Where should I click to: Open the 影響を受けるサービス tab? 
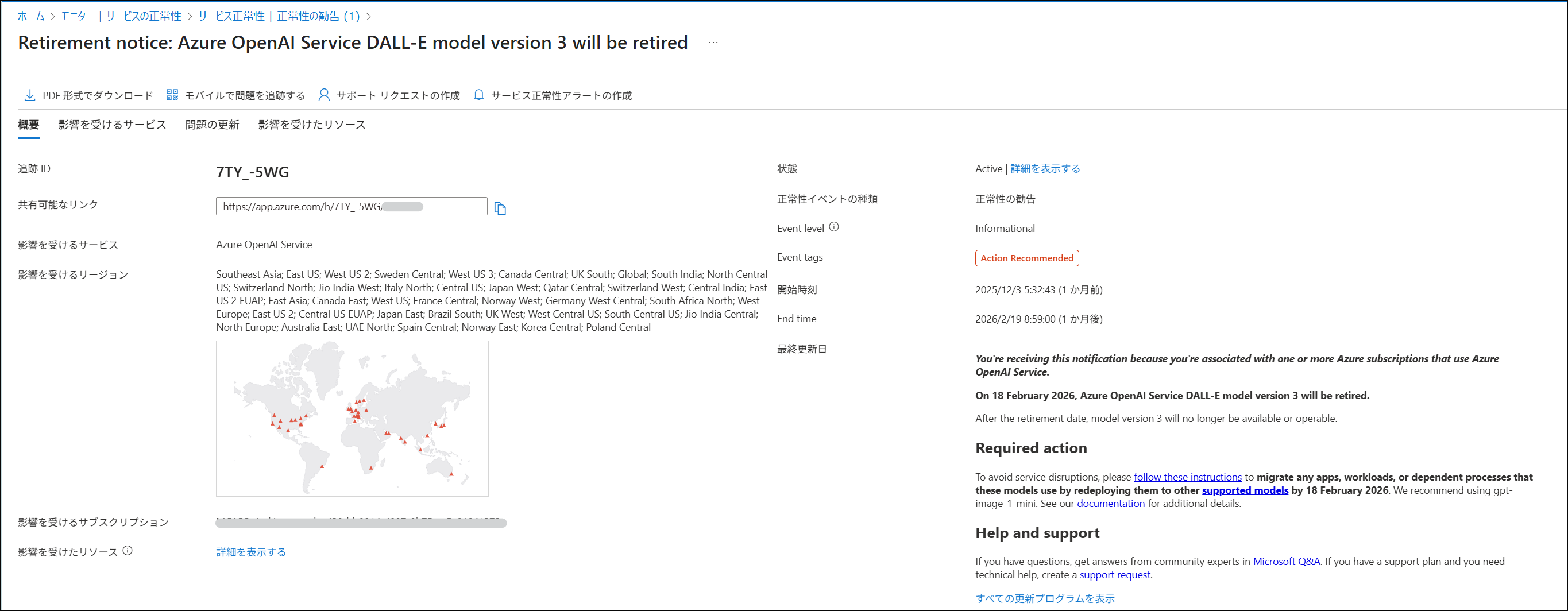coord(112,125)
